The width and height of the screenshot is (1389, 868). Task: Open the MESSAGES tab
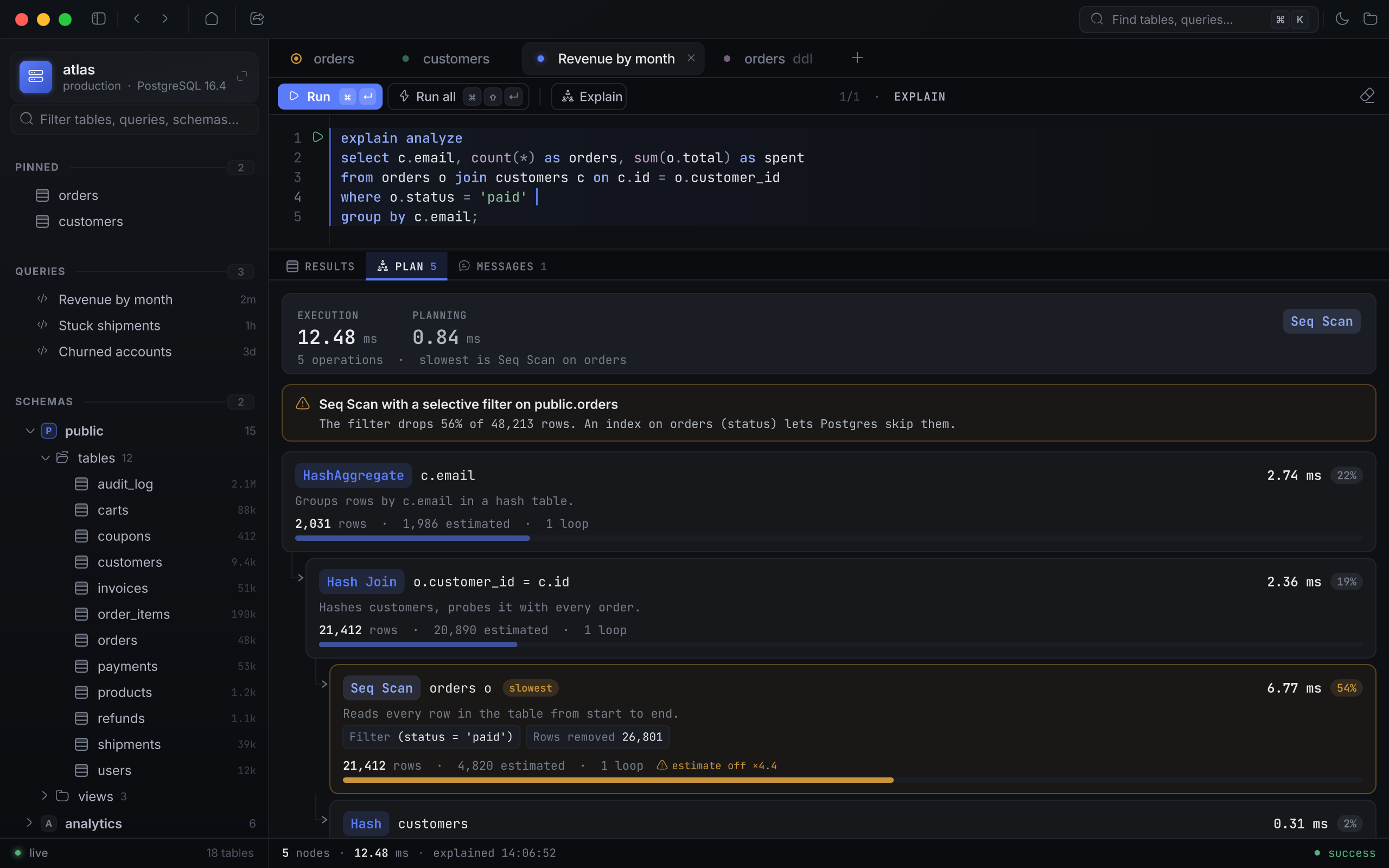(503, 266)
